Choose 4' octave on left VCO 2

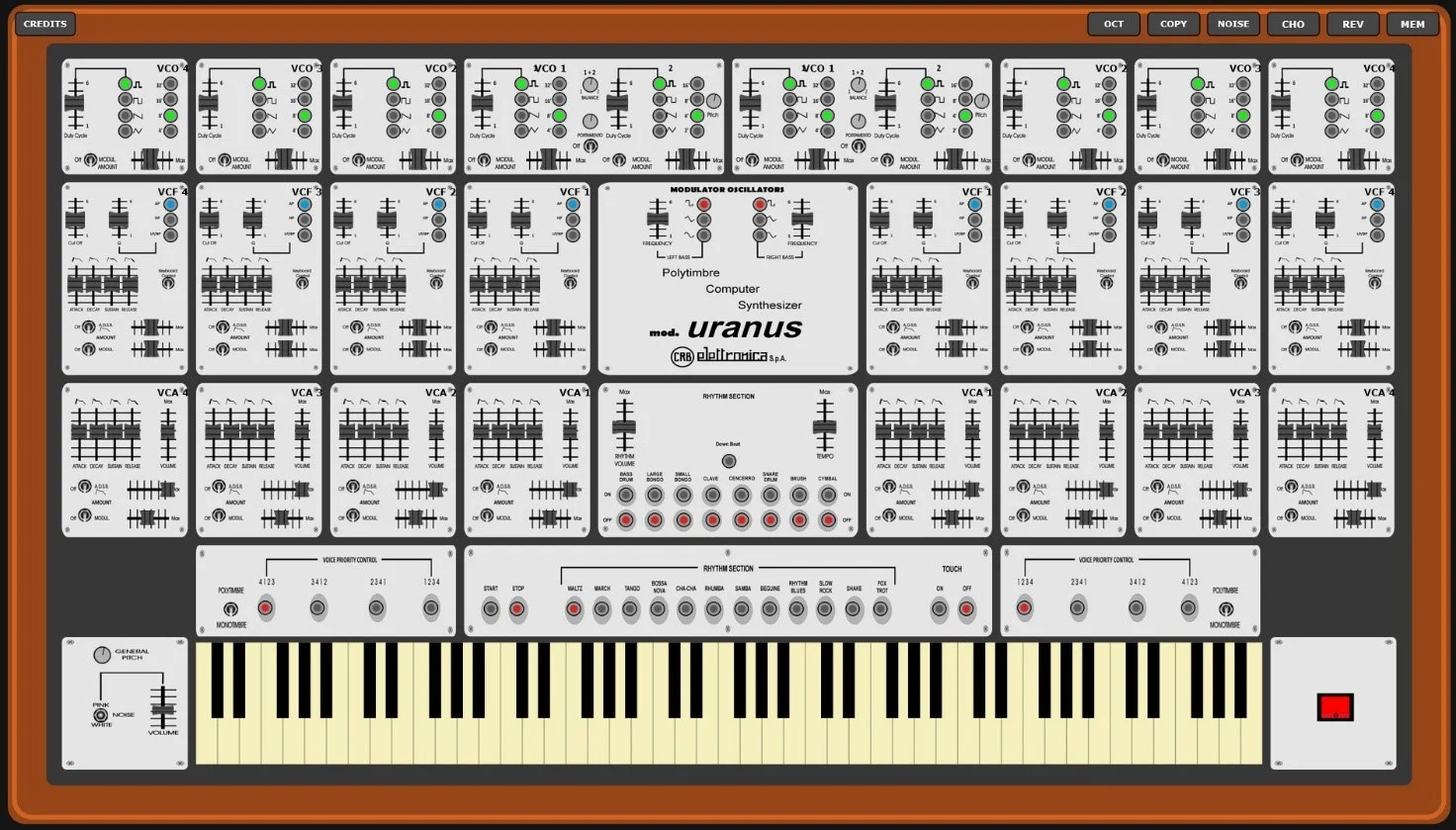pyautogui.click(x=438, y=131)
